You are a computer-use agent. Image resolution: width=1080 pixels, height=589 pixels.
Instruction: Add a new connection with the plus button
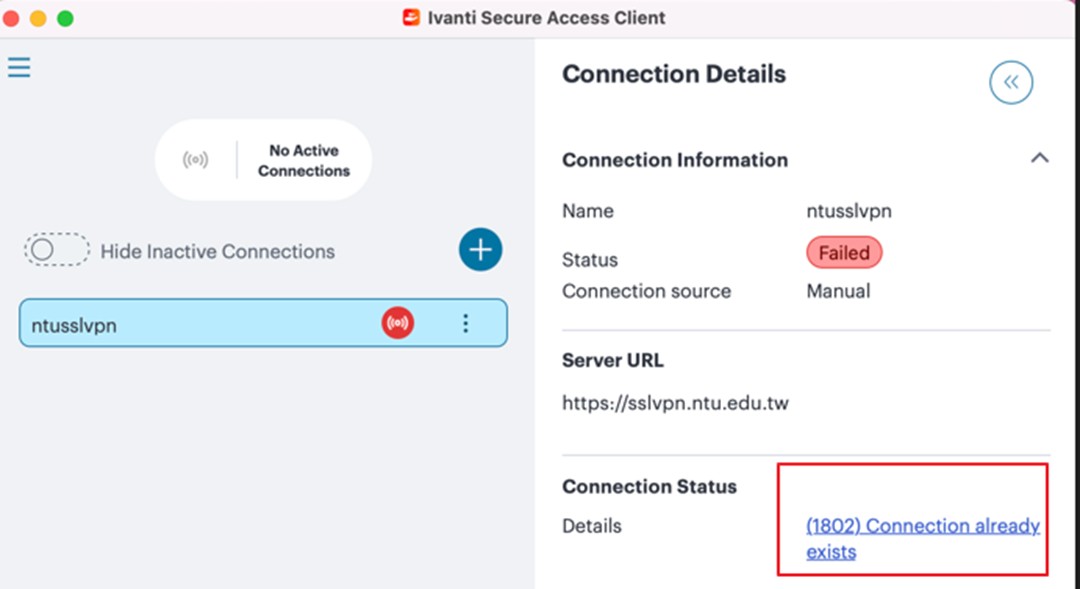(480, 250)
